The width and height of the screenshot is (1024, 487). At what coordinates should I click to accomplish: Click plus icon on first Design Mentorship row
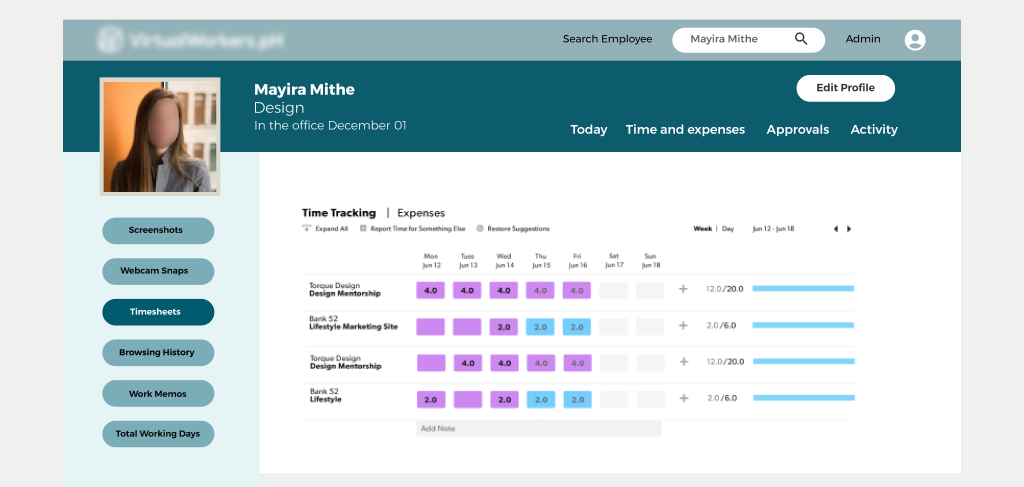coord(684,290)
